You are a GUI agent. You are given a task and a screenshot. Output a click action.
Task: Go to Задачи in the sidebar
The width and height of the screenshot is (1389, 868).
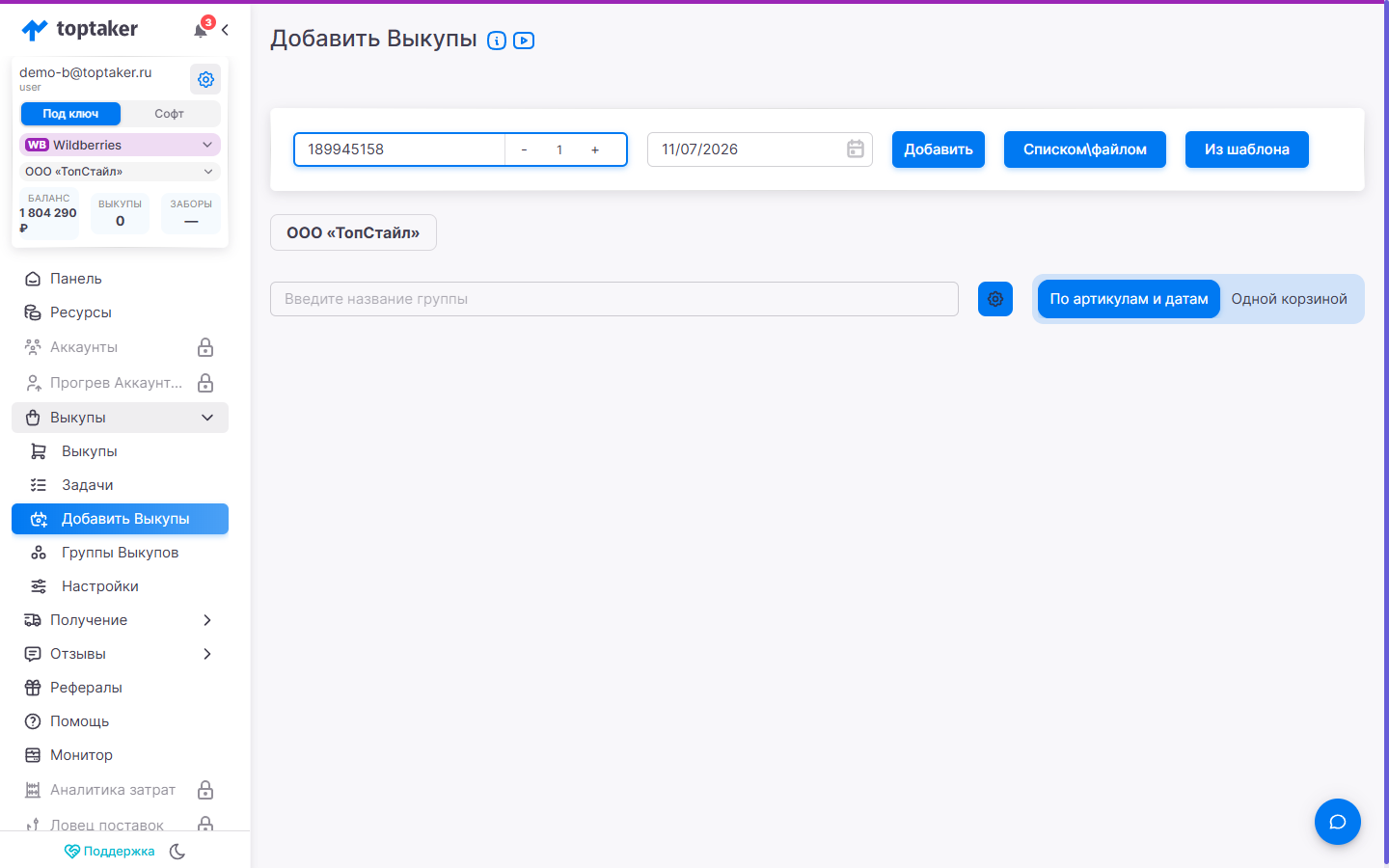[x=120, y=485]
